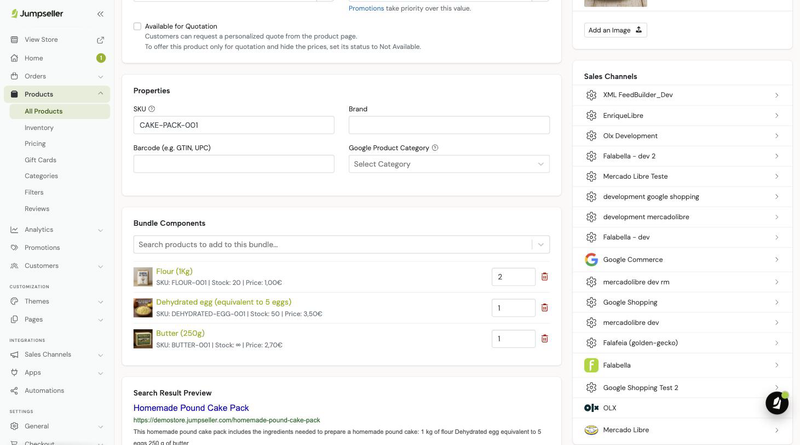Open the mercadolibre dev rm channel row
The width and height of the screenshot is (800, 445).
pos(682,282)
